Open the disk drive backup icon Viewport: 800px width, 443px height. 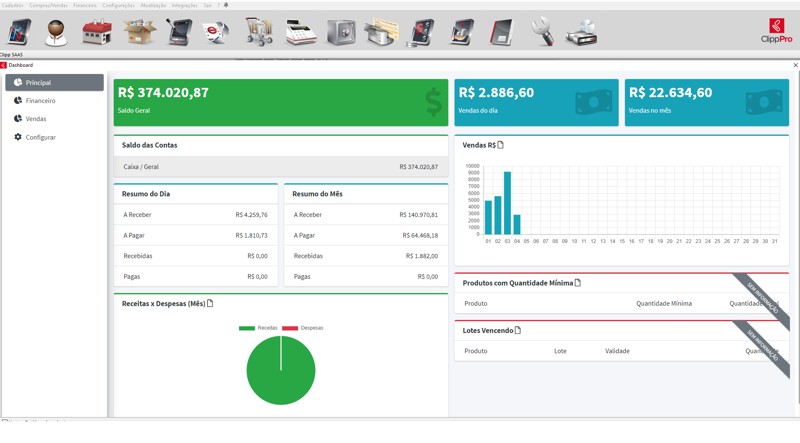click(x=582, y=32)
